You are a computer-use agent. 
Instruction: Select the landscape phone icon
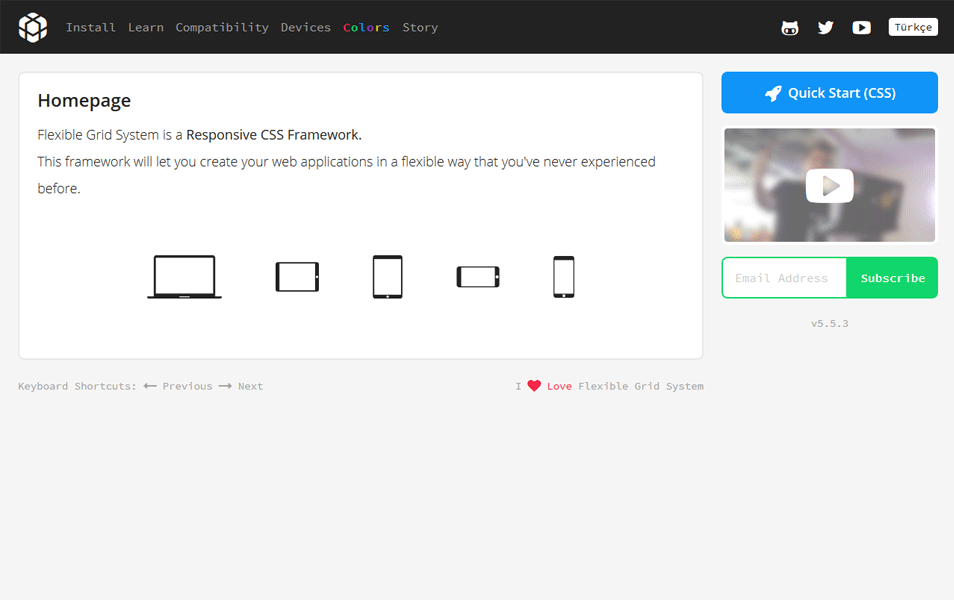coord(478,275)
